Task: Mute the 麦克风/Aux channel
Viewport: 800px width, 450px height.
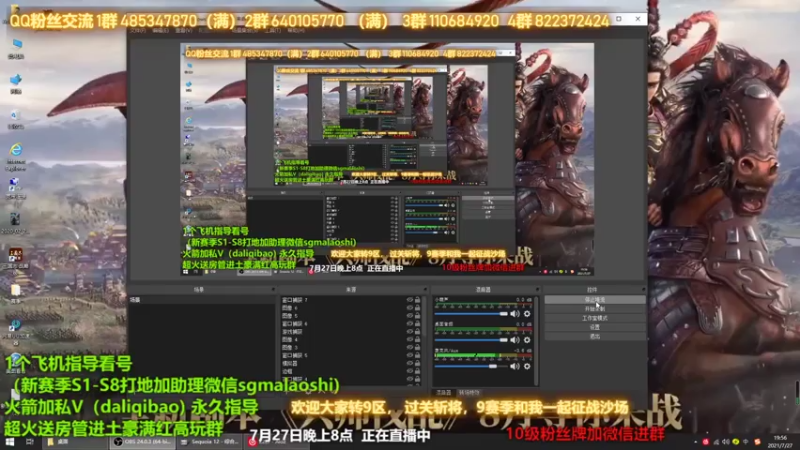Action: point(515,366)
